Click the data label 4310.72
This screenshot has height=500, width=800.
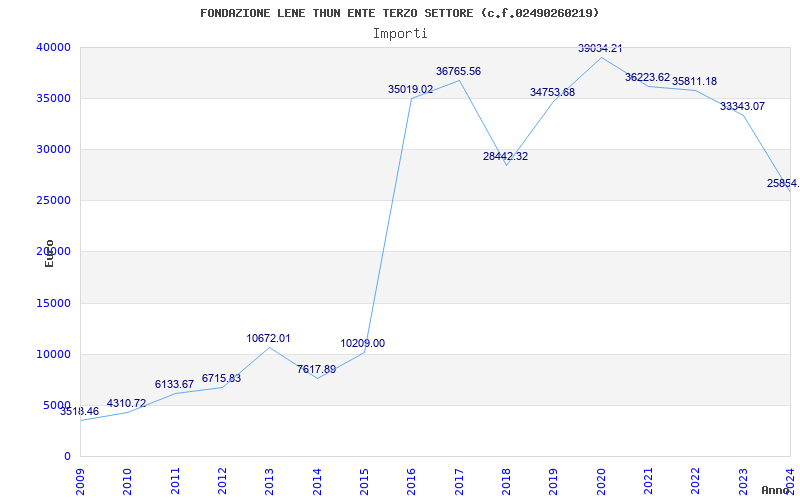tap(126, 404)
